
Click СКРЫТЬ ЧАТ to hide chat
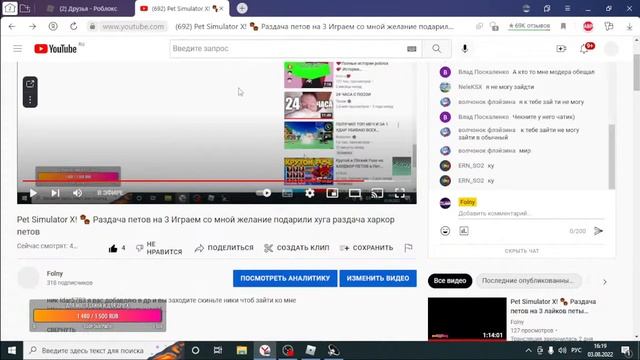point(522,251)
